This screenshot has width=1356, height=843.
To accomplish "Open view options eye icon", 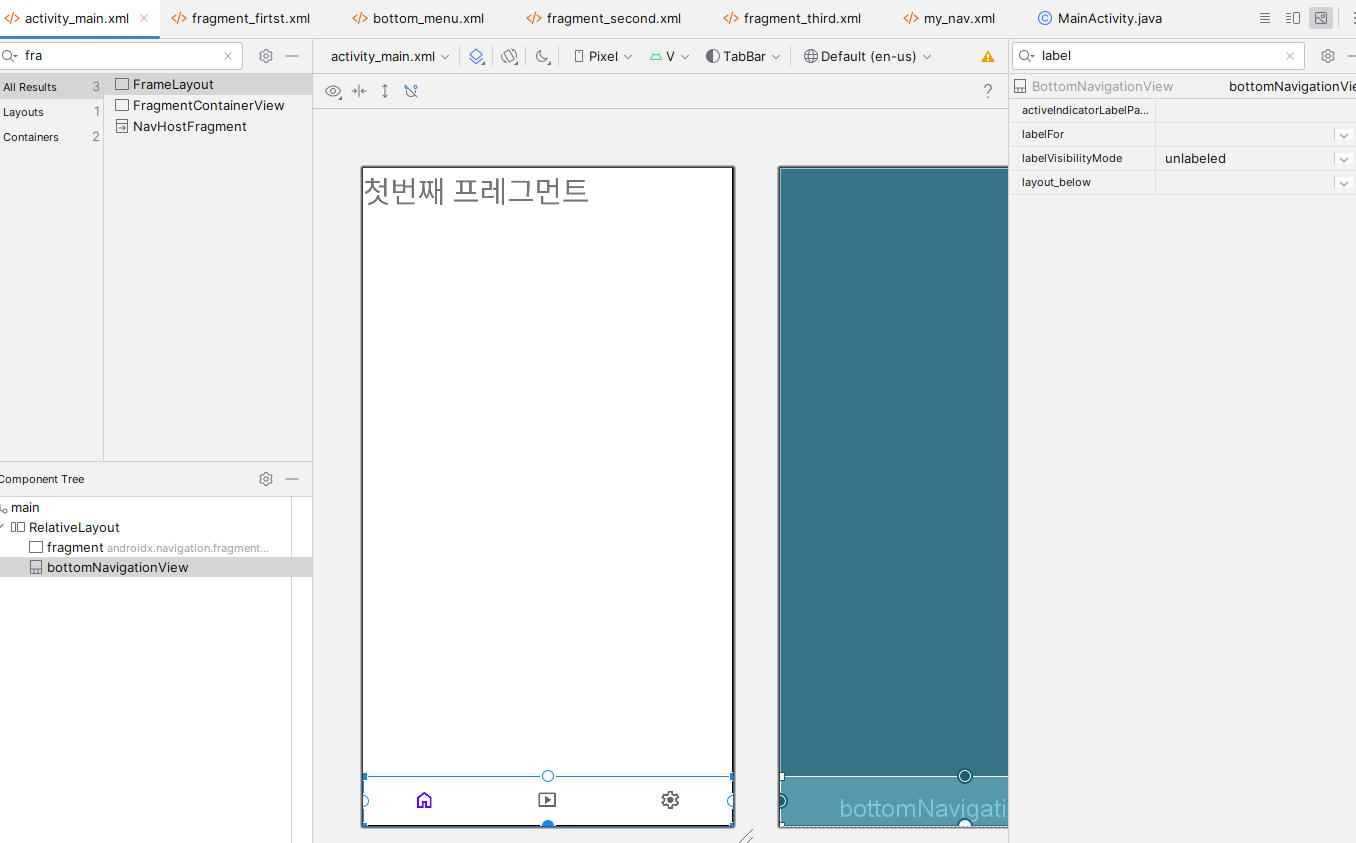I will click(x=334, y=91).
